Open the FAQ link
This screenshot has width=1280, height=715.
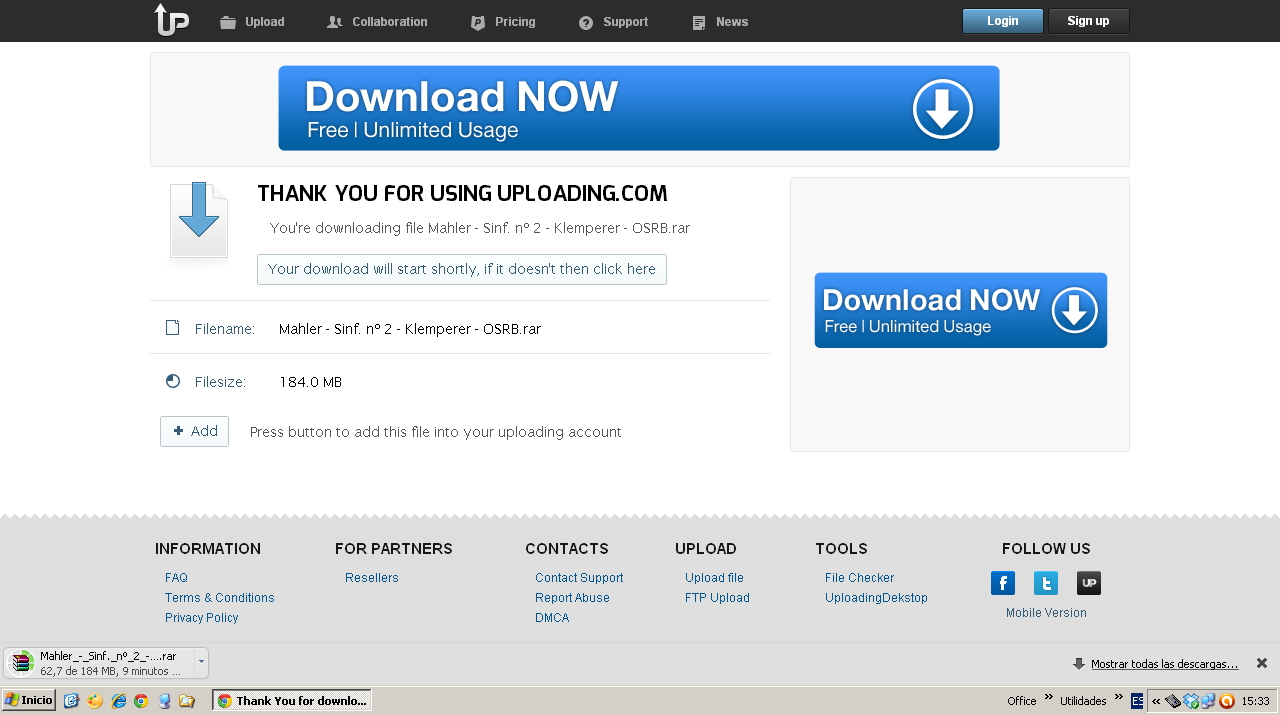(x=176, y=578)
